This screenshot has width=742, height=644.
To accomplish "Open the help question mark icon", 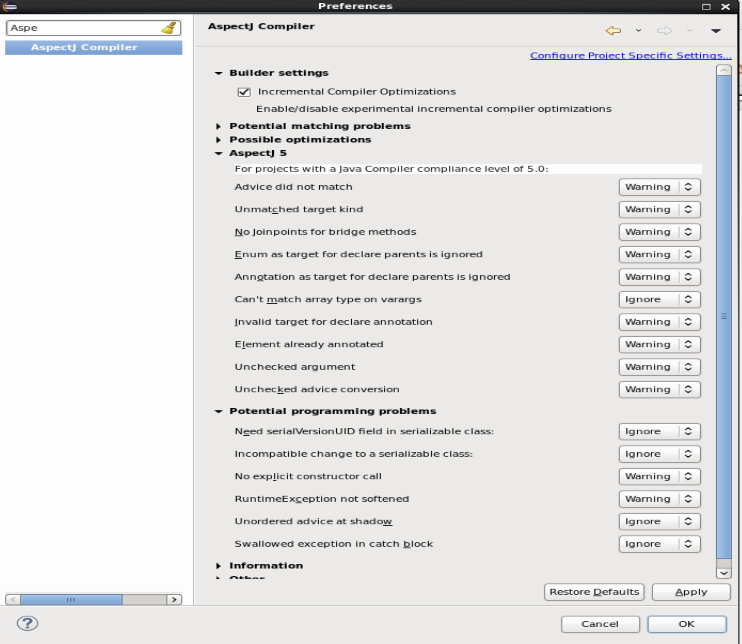I will click(x=27, y=623).
